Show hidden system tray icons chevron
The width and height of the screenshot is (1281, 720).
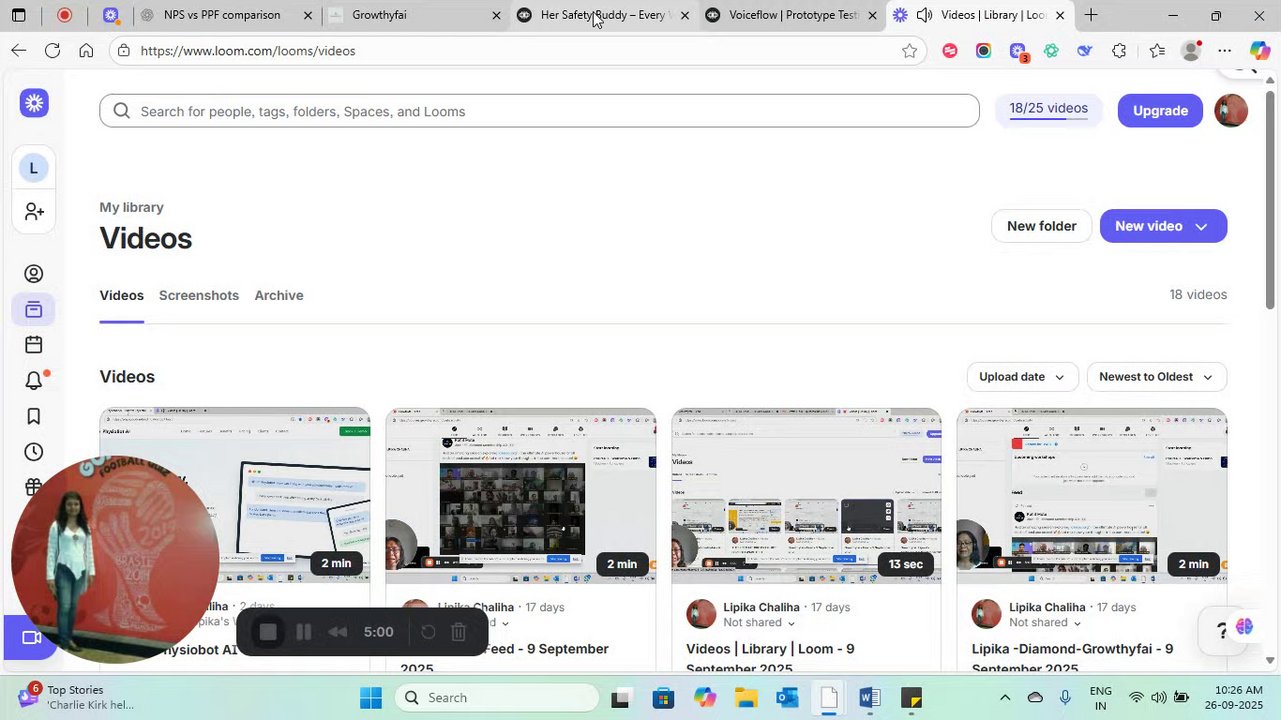click(1005, 698)
